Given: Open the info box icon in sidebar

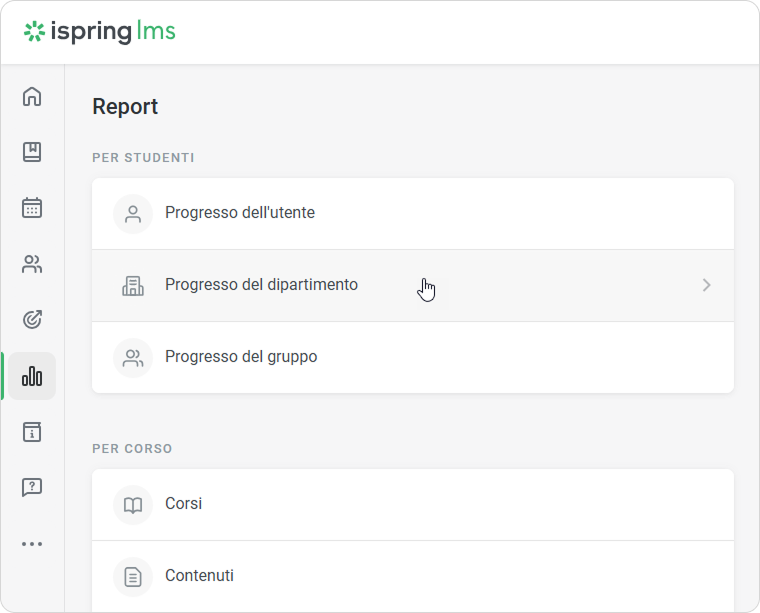Looking at the screenshot, I should pos(32,432).
